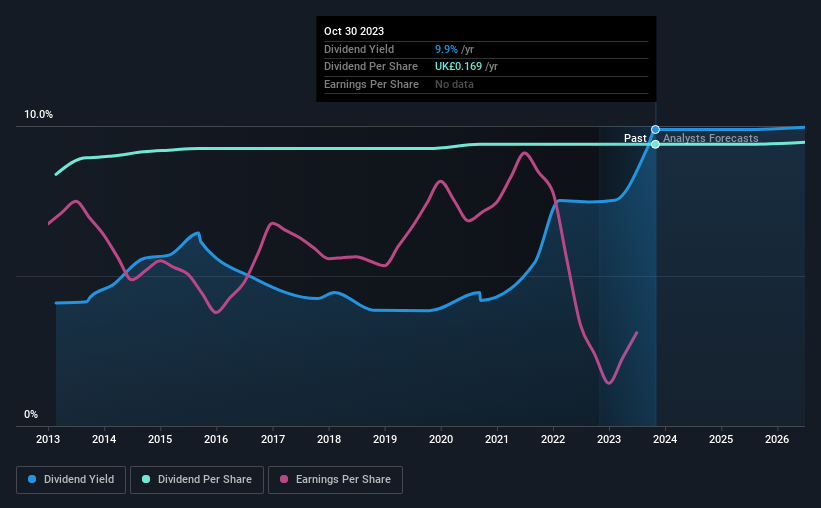Click the 2022 x-axis label
The height and width of the screenshot is (508, 821).
(x=553, y=439)
